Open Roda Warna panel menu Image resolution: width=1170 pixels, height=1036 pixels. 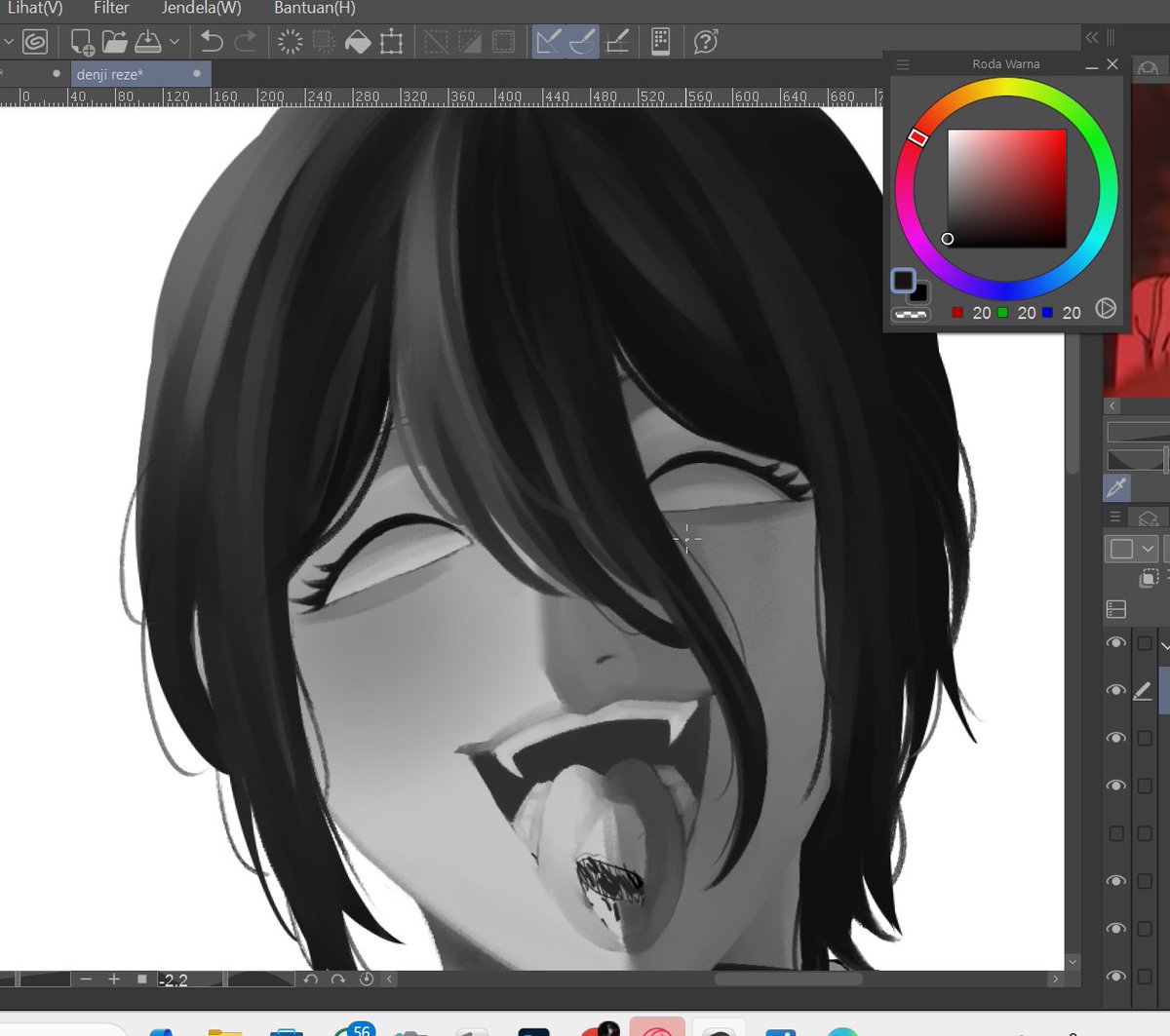pyautogui.click(x=903, y=64)
